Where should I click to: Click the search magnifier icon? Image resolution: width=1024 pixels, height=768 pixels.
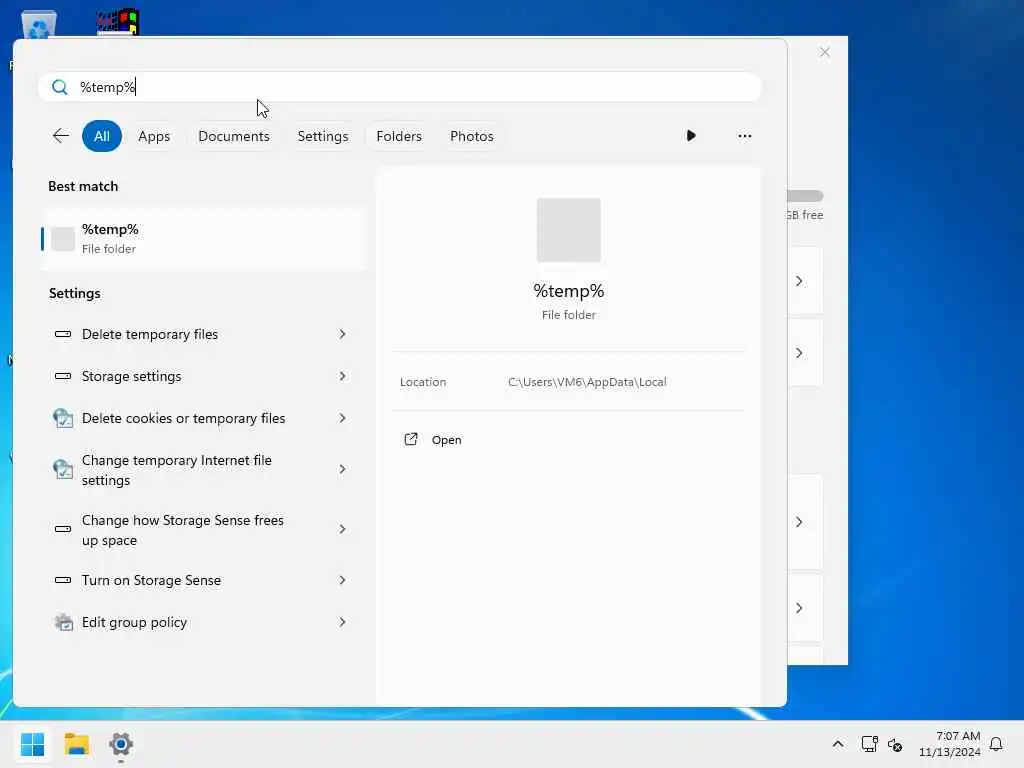coord(59,87)
